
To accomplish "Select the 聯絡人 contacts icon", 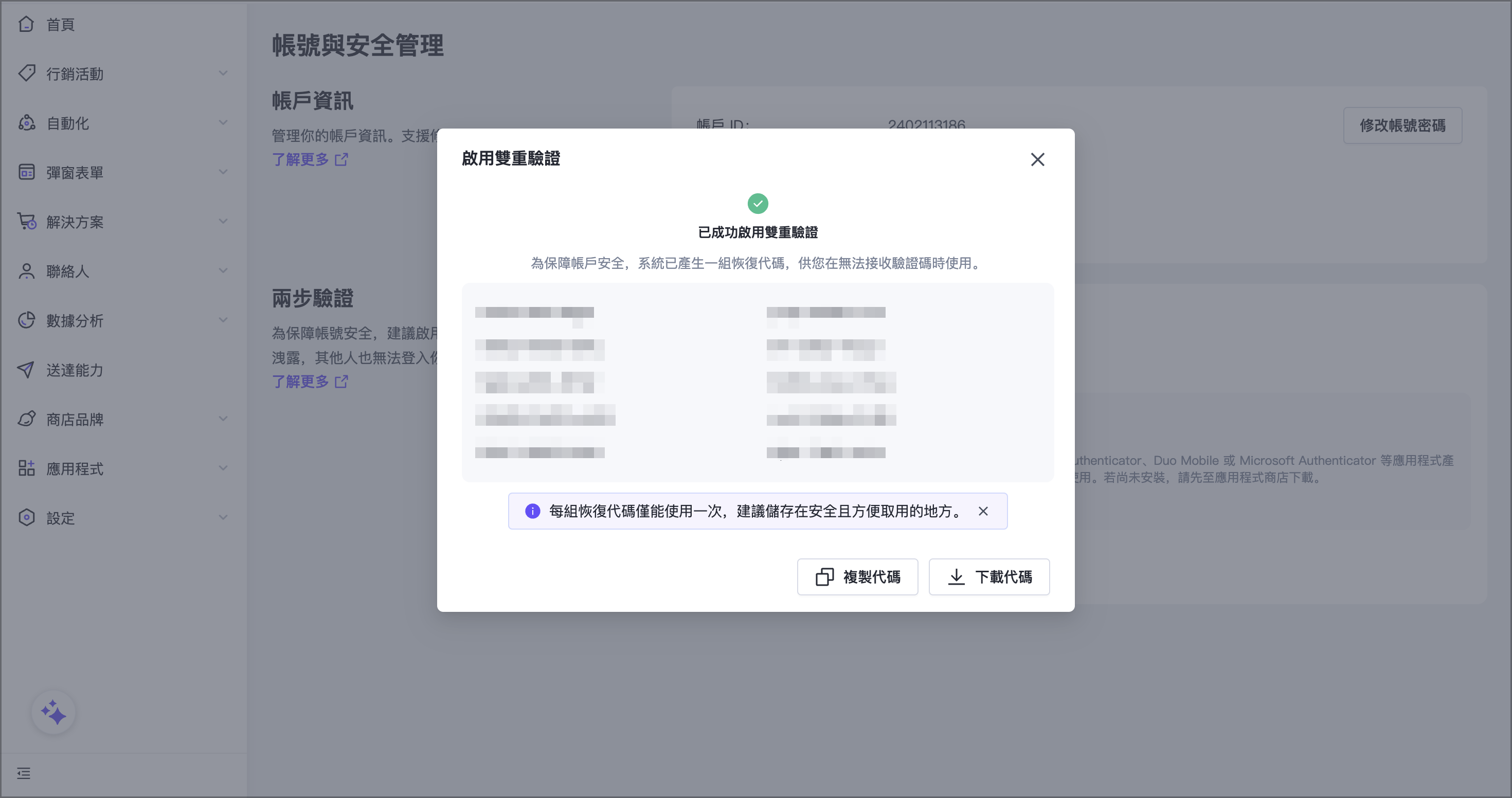I will [x=27, y=271].
